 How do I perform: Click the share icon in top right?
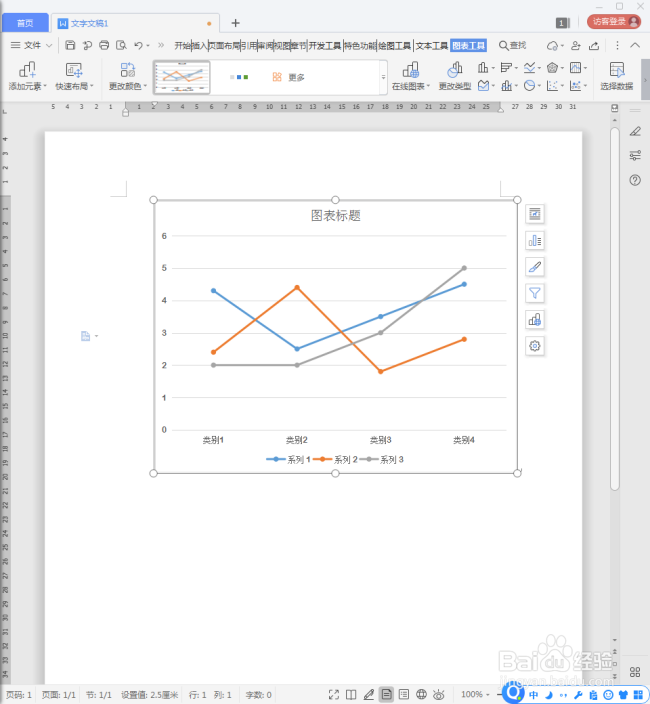pyautogui.click(x=594, y=45)
